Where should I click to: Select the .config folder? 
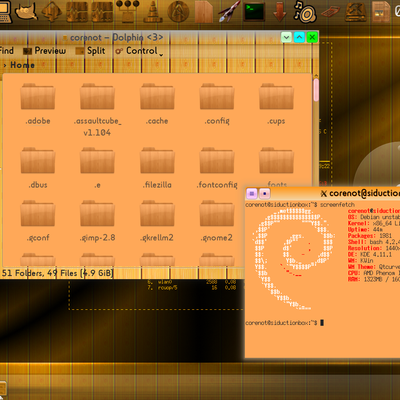217,104
